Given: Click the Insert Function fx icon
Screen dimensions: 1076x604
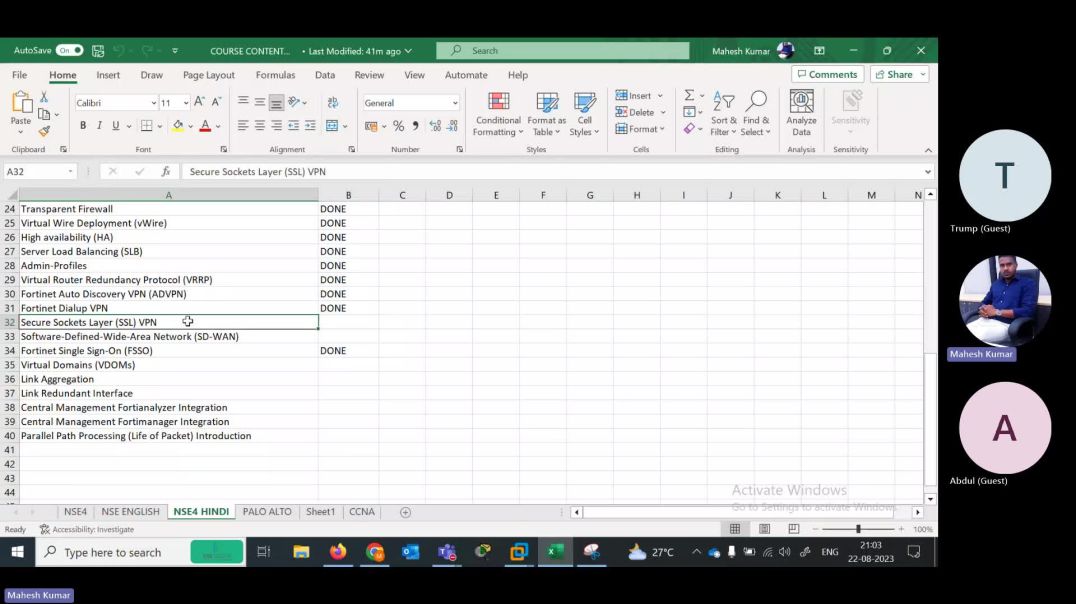Looking at the screenshot, I should (166, 172).
